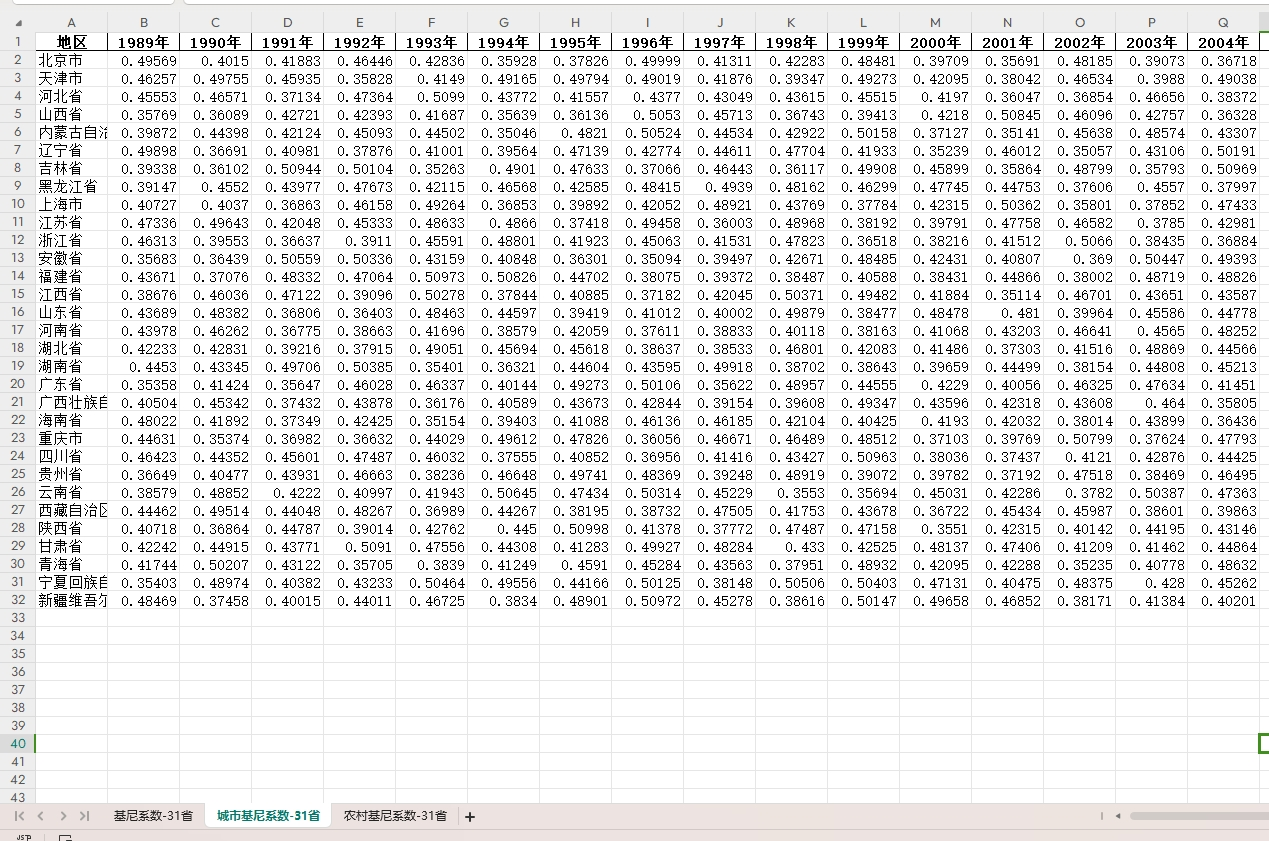Click the cell with value 0.50972
This screenshot has width=1269, height=841.
click(648, 600)
